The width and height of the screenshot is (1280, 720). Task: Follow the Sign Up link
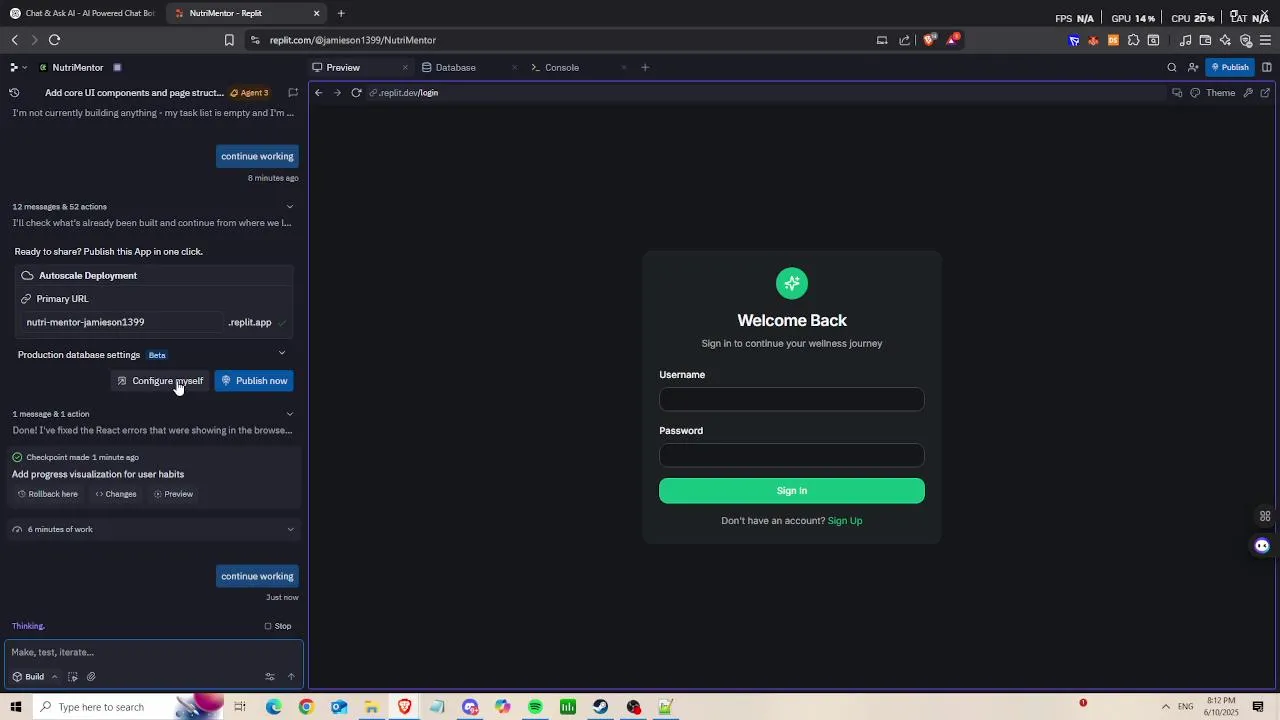click(845, 521)
